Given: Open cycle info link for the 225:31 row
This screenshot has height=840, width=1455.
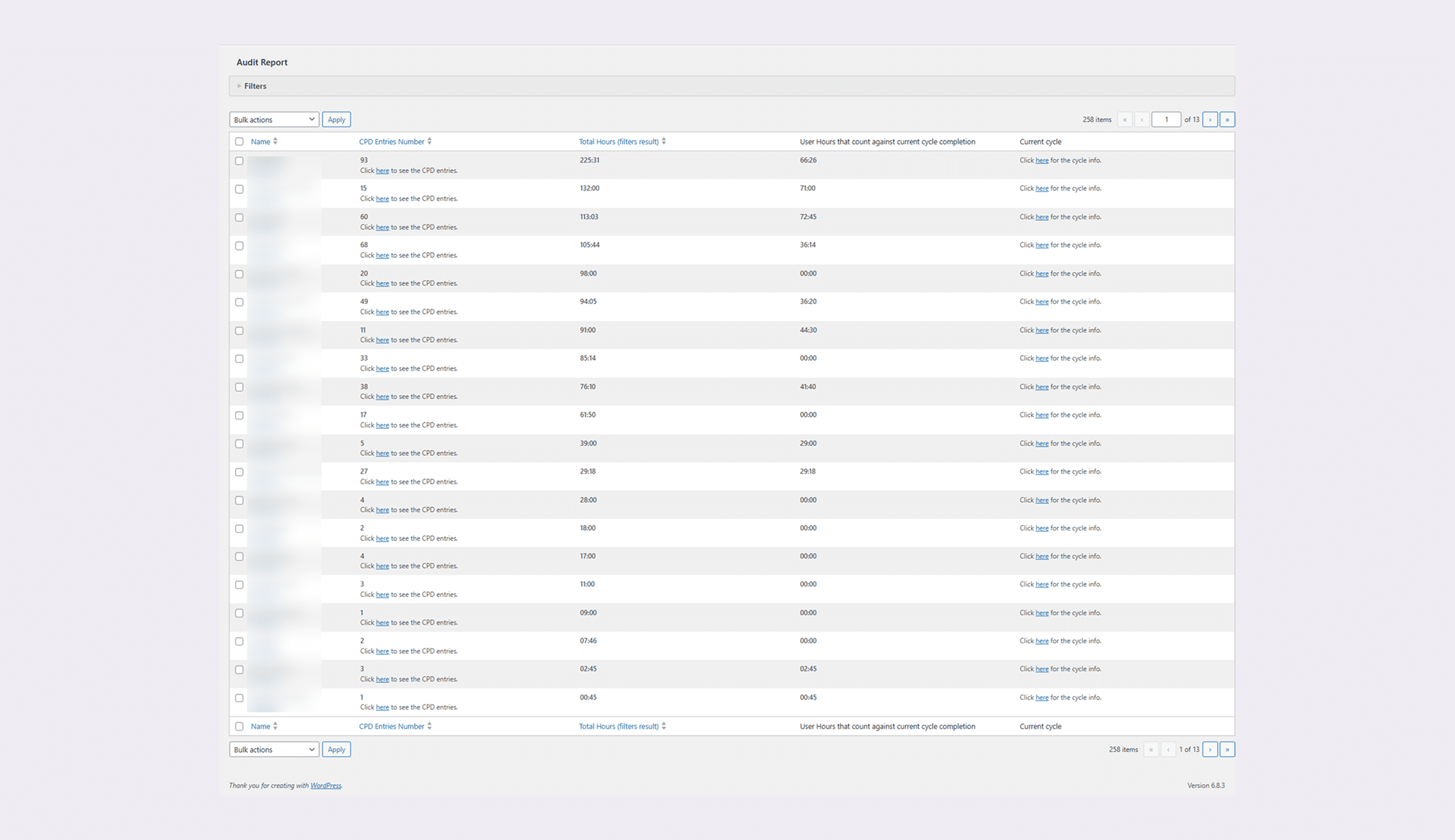Looking at the screenshot, I should [x=1042, y=160].
